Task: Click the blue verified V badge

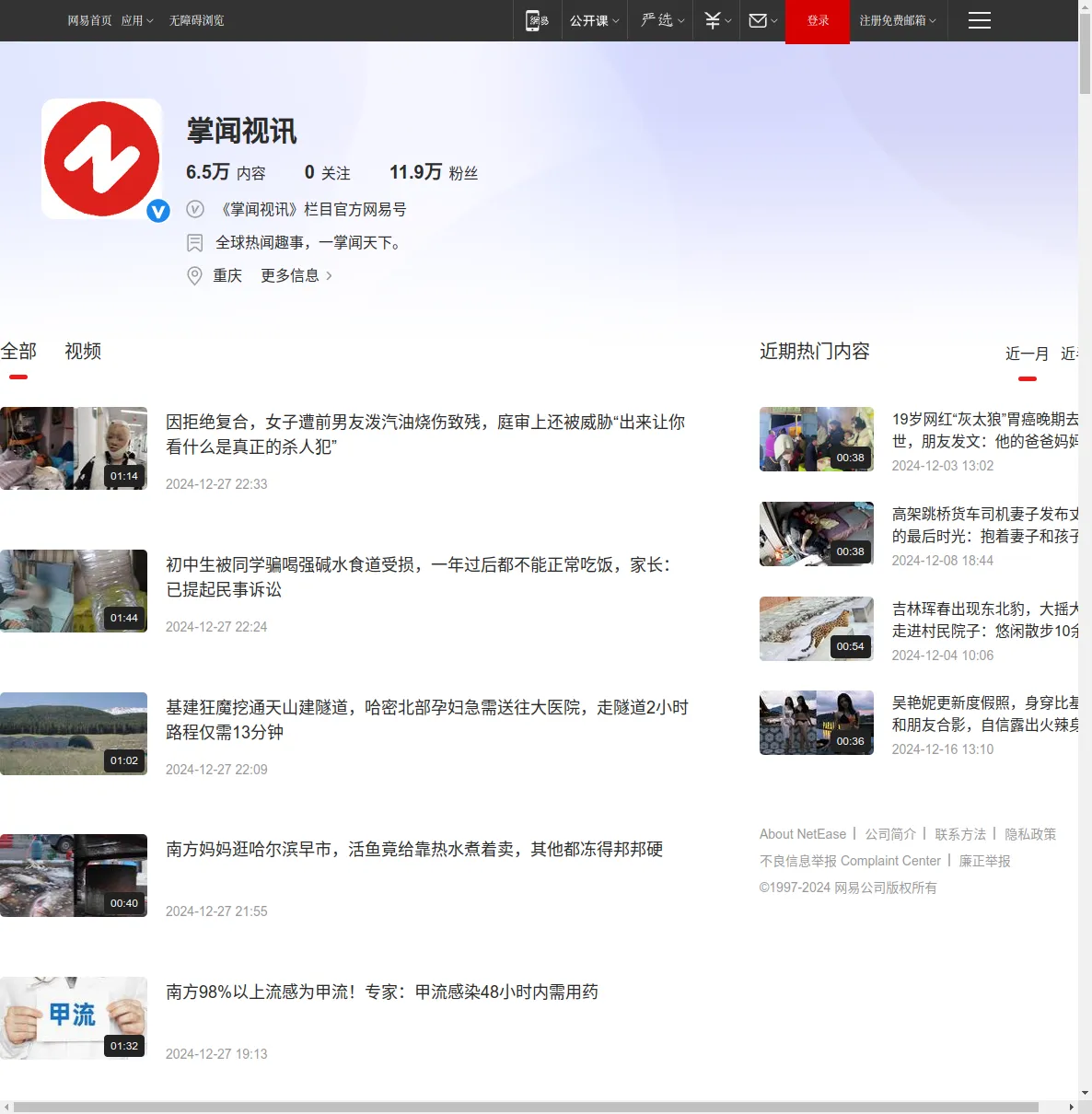Action: [x=158, y=211]
